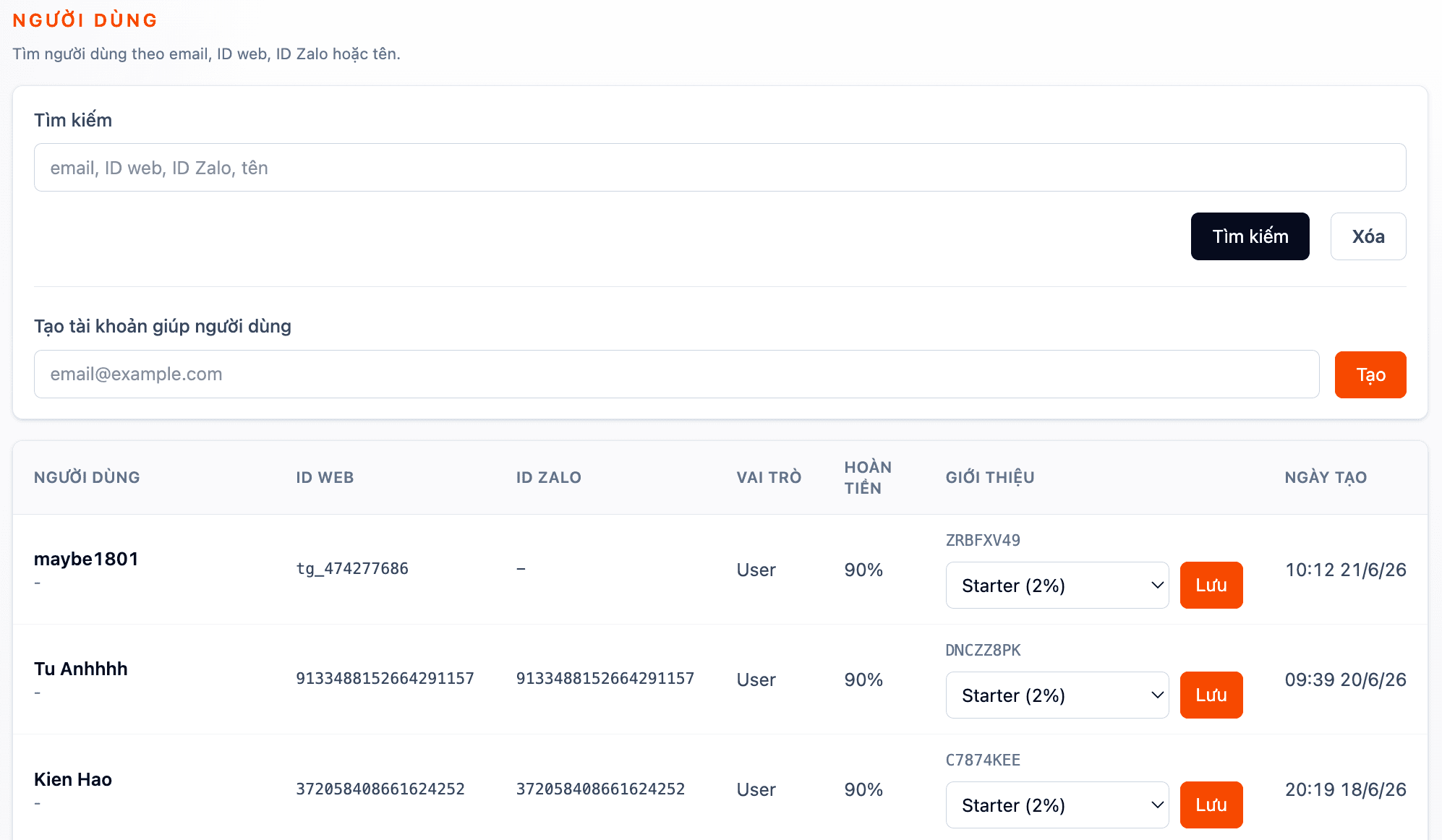Click the User role in Tu Anhhhh row

tap(756, 680)
